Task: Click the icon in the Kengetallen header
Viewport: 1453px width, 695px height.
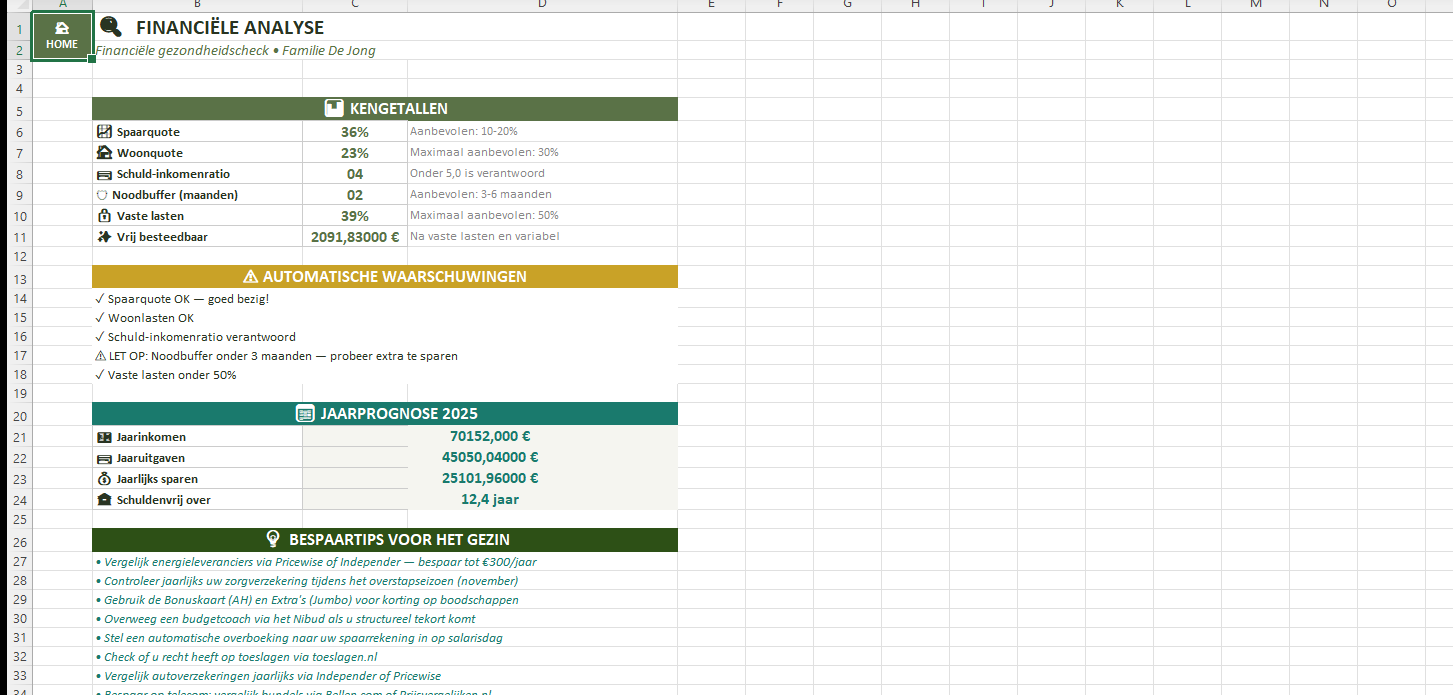Action: pos(335,109)
